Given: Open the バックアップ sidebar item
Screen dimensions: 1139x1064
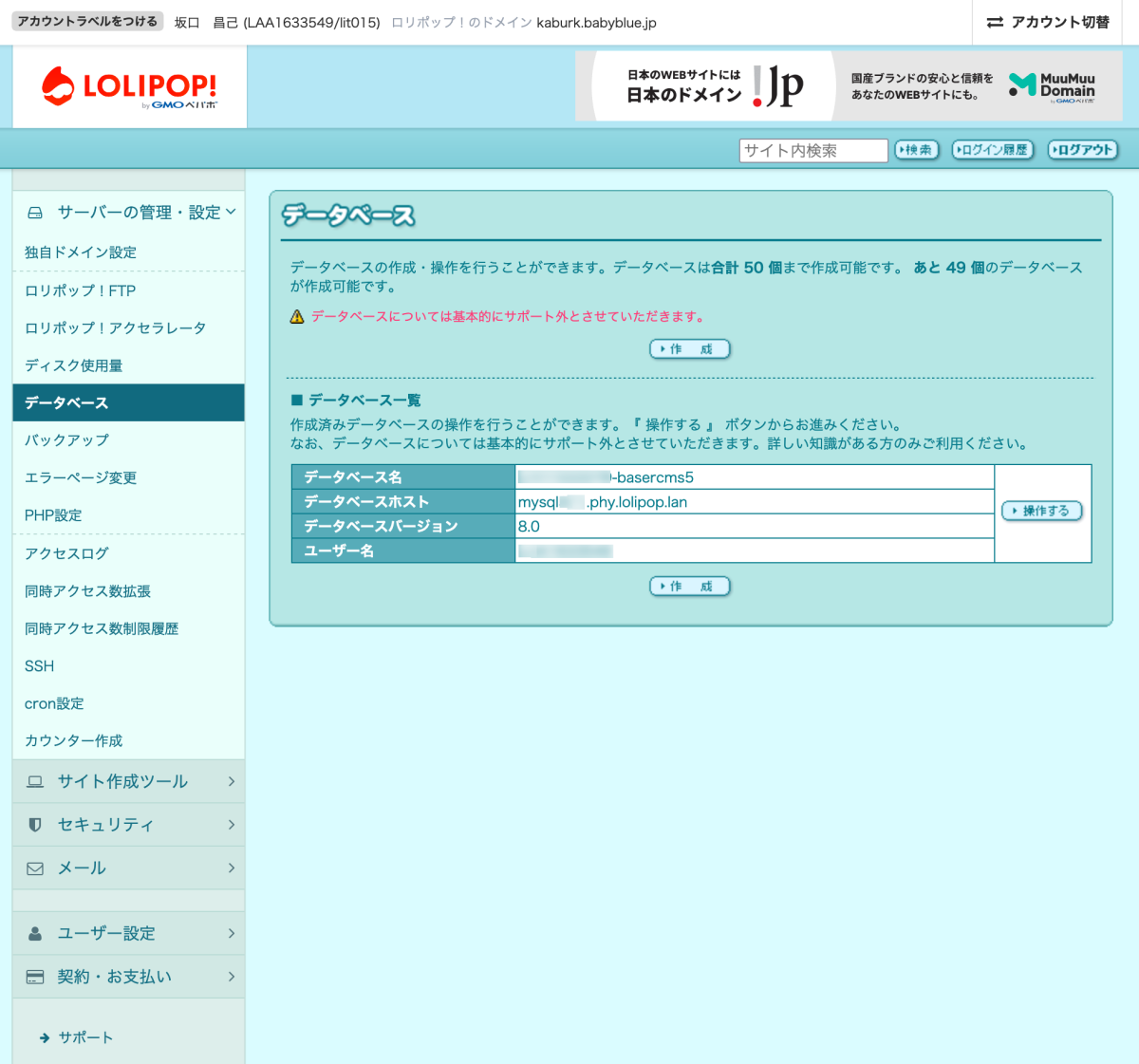Looking at the screenshot, I should click(66, 440).
